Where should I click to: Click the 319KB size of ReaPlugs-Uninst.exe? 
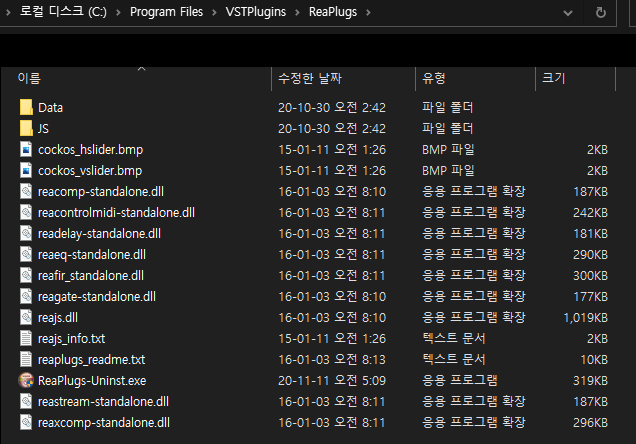tap(591, 381)
